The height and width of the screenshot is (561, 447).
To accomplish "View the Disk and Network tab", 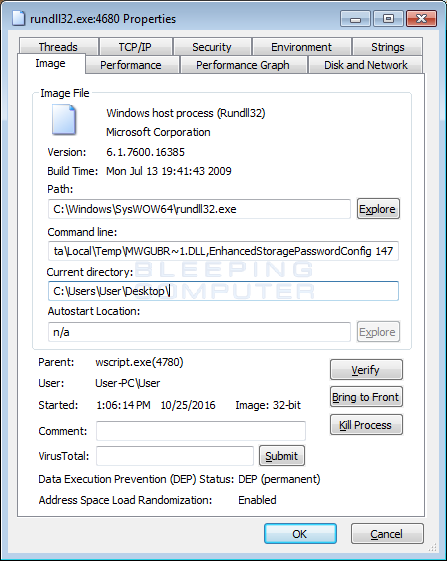I will 365,65.
